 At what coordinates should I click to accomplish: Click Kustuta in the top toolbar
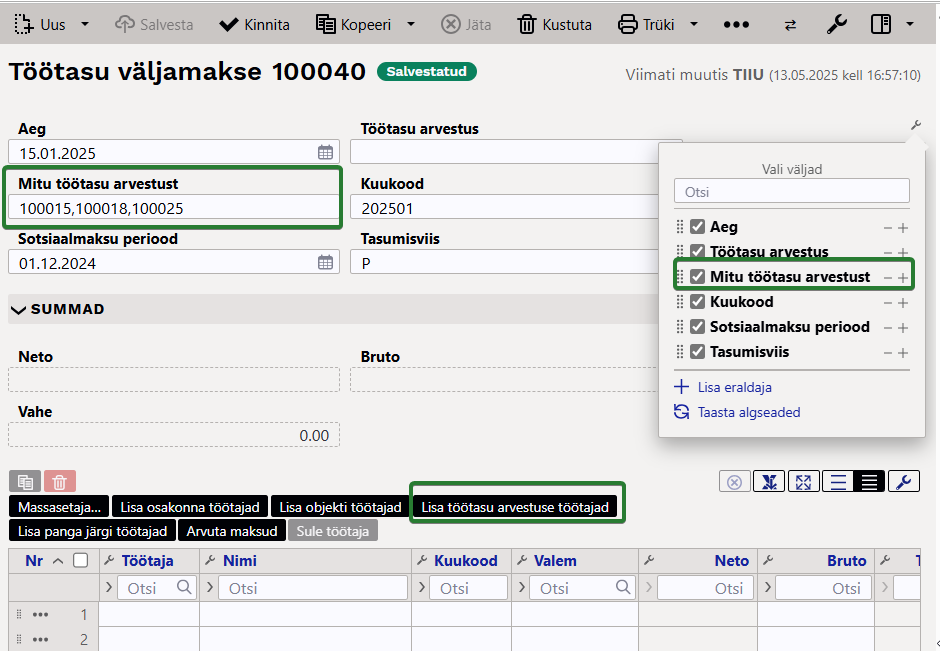[x=555, y=25]
